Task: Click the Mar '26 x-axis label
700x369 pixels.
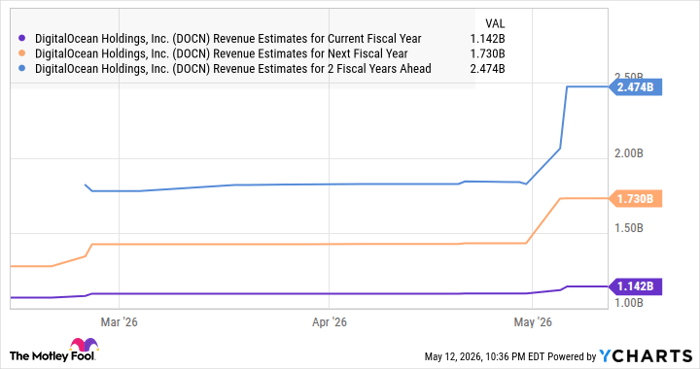Action: pos(119,322)
